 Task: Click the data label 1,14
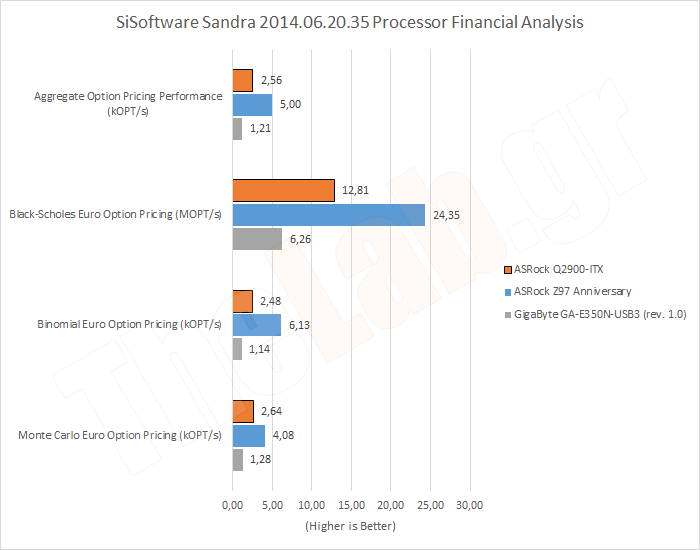(259, 349)
